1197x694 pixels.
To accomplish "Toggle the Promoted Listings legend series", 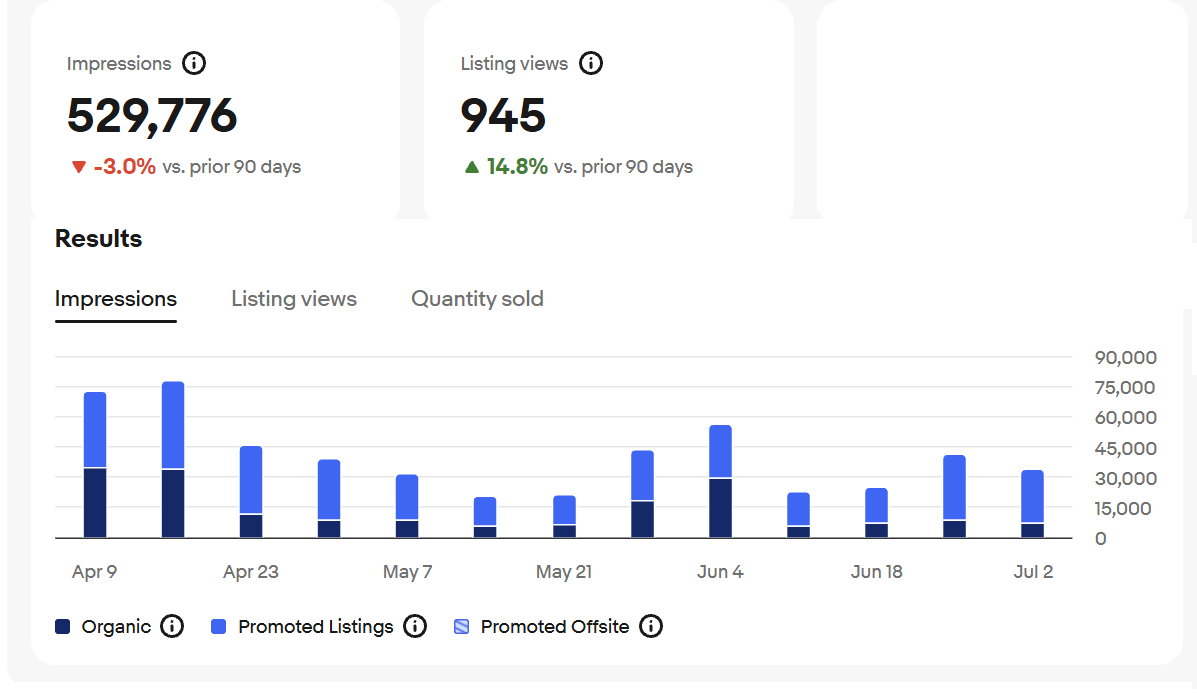I will point(315,627).
